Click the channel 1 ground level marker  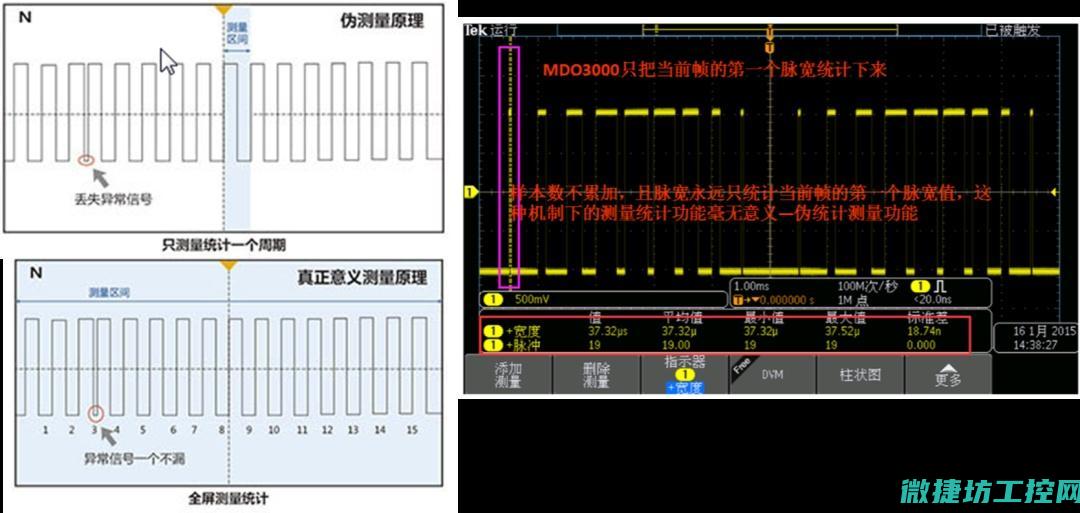point(470,191)
